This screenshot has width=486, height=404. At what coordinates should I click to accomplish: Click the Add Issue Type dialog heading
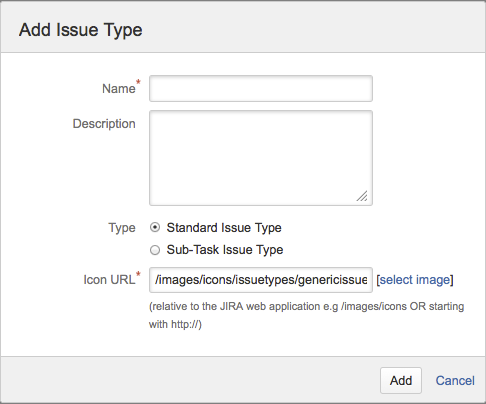81,30
